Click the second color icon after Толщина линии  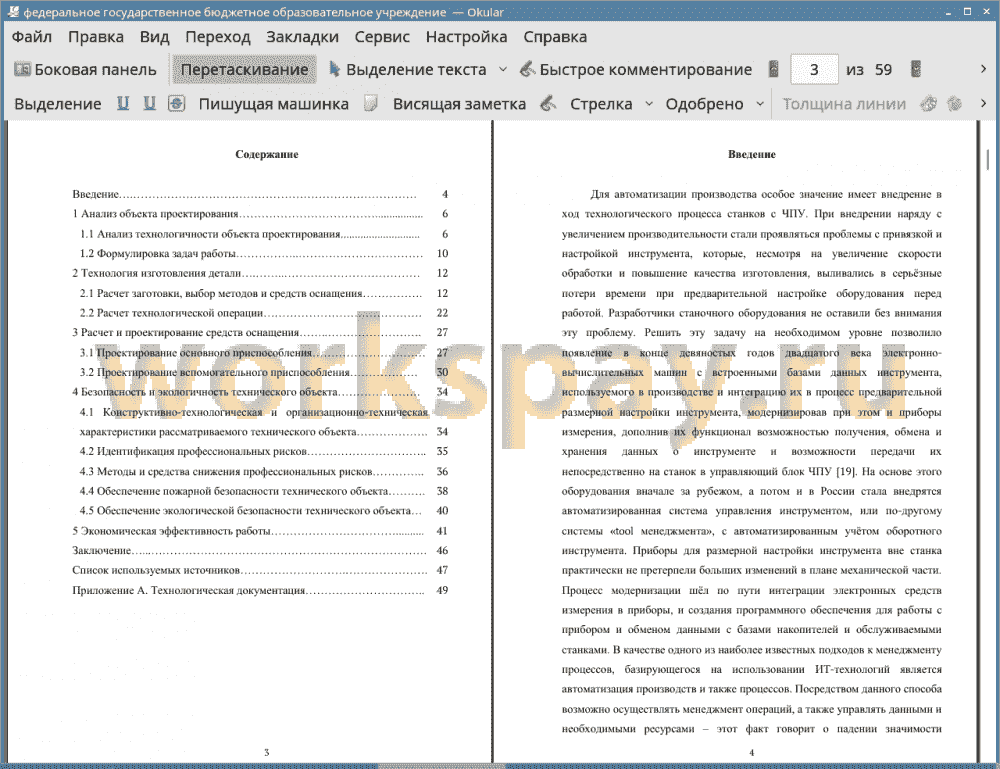pyautogui.click(x=954, y=103)
